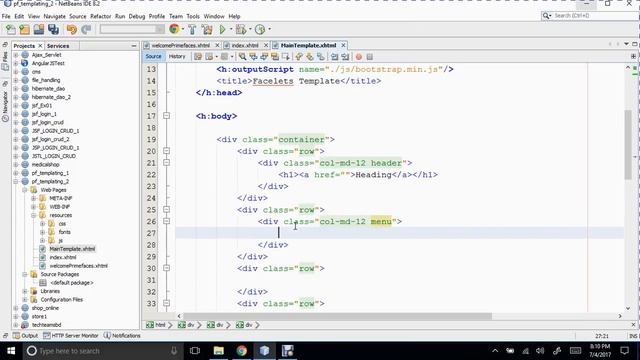
Task: Click the Debug Project toolbar icon
Action: pos(241,29)
